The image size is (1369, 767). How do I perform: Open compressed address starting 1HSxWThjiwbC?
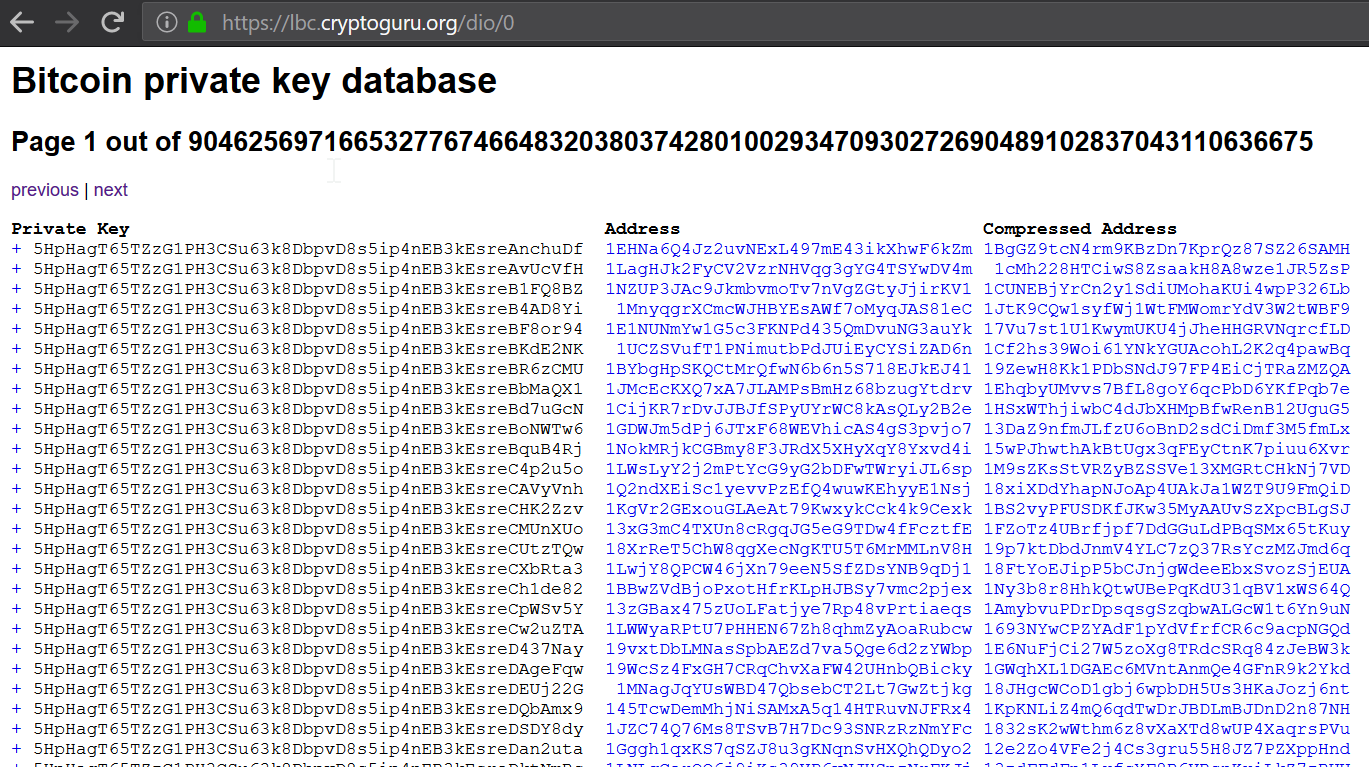(1166, 409)
